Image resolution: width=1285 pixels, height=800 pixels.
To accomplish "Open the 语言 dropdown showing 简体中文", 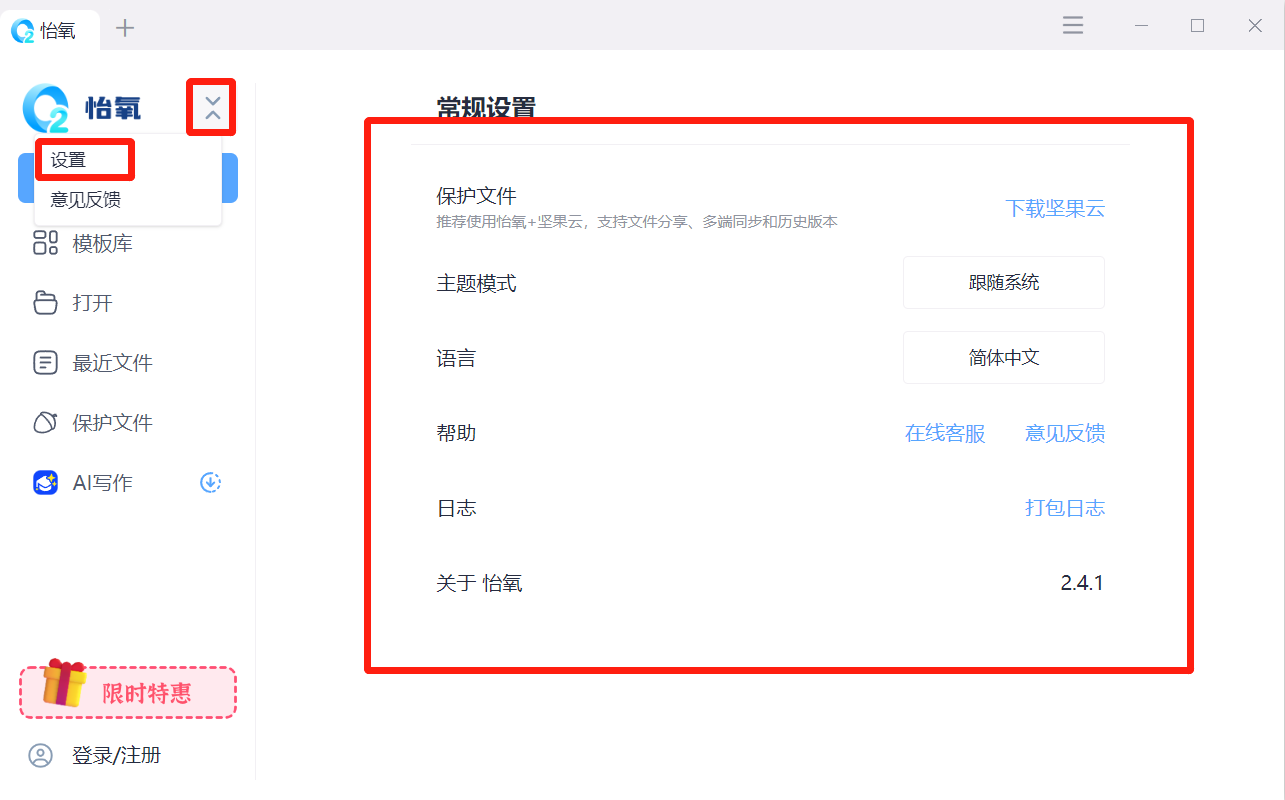I will (x=1004, y=358).
